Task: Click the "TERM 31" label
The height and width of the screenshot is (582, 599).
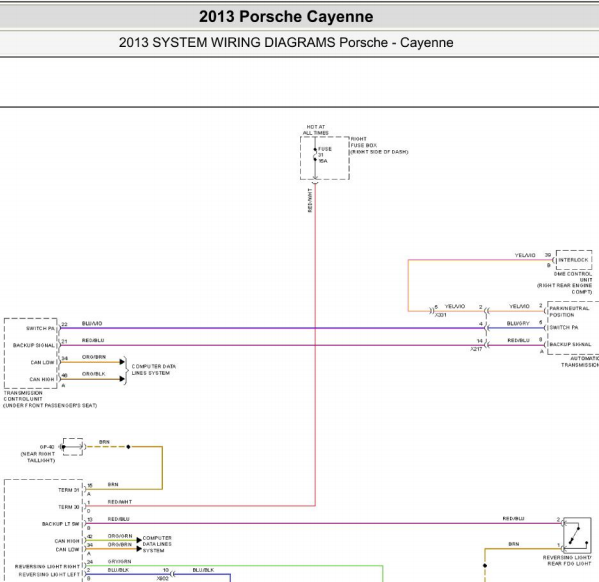Action: click(69, 490)
